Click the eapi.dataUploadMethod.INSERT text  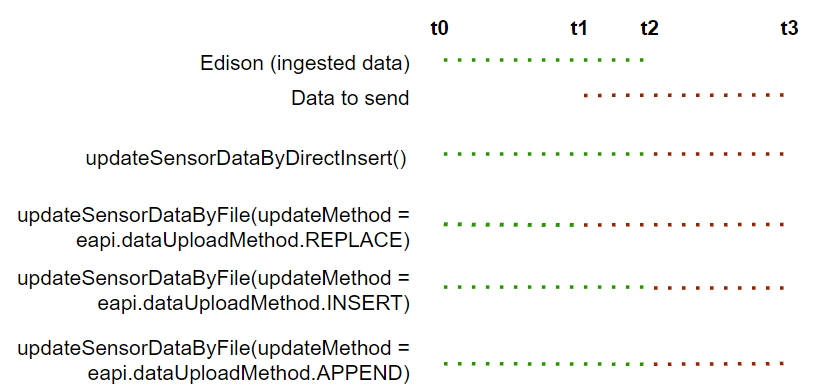click(253, 304)
